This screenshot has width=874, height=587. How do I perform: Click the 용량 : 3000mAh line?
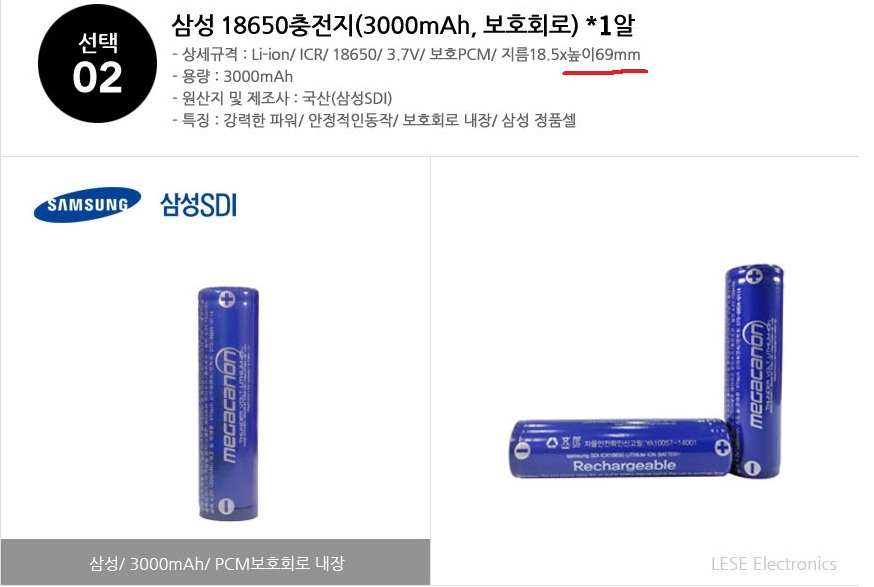(x=233, y=76)
